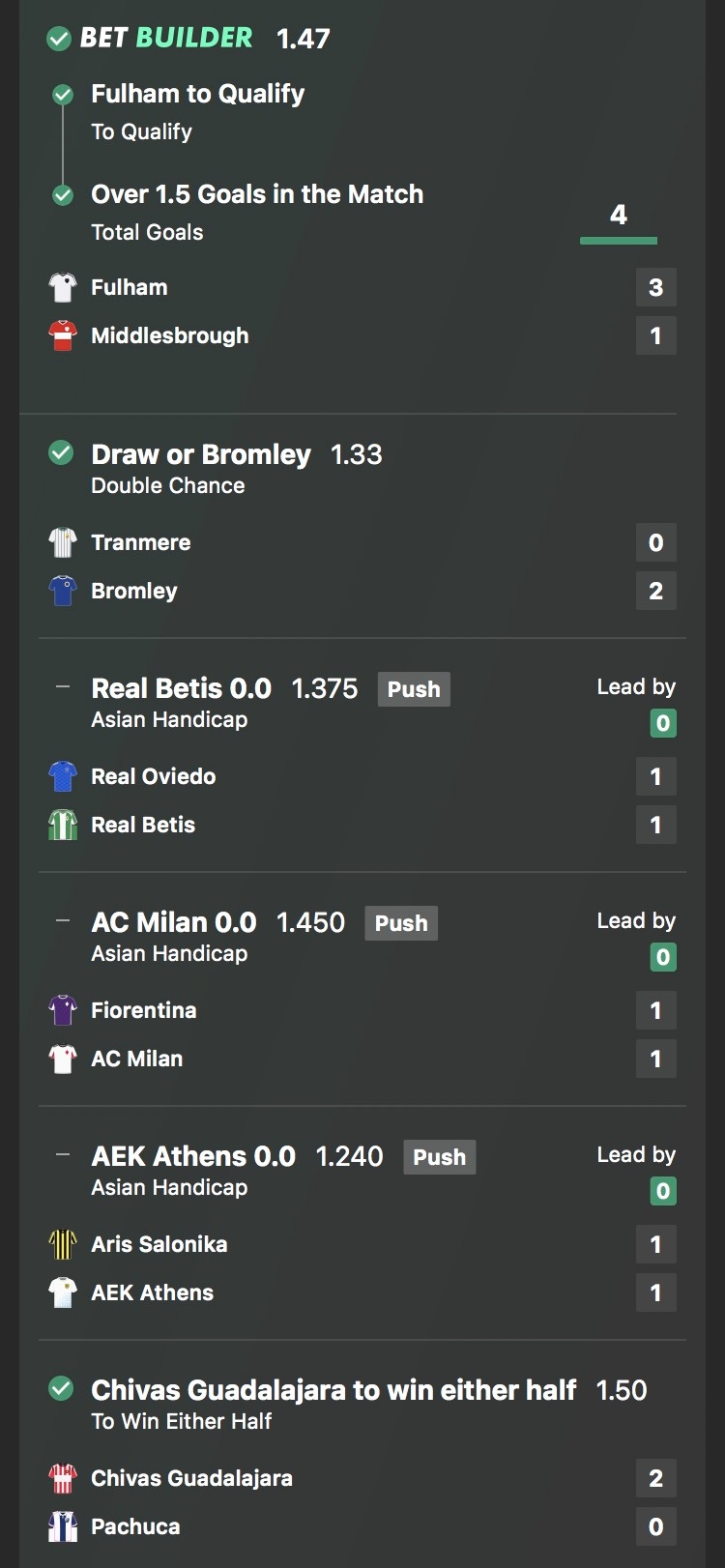Click the Draw or Bromley won checkmark
The height and width of the screenshot is (1568, 725).
[61, 452]
